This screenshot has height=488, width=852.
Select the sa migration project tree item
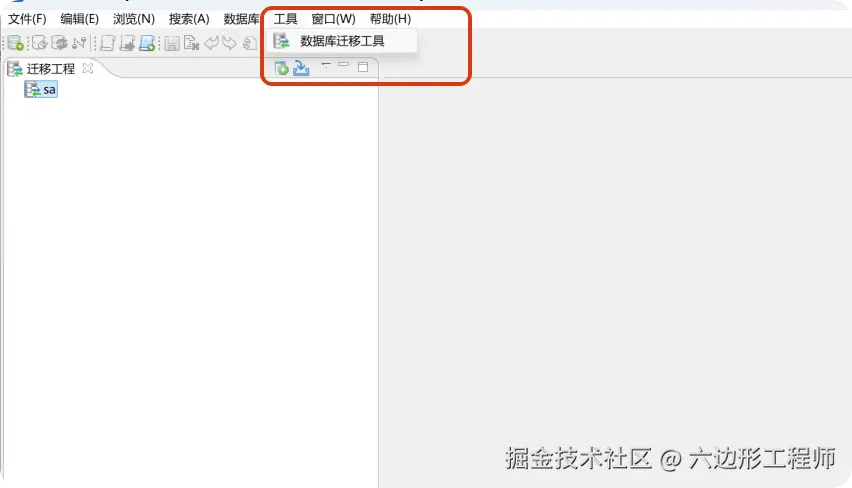point(41,90)
